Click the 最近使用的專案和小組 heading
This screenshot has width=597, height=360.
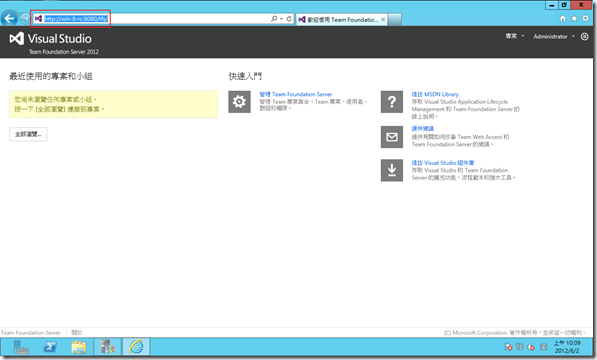[51, 76]
